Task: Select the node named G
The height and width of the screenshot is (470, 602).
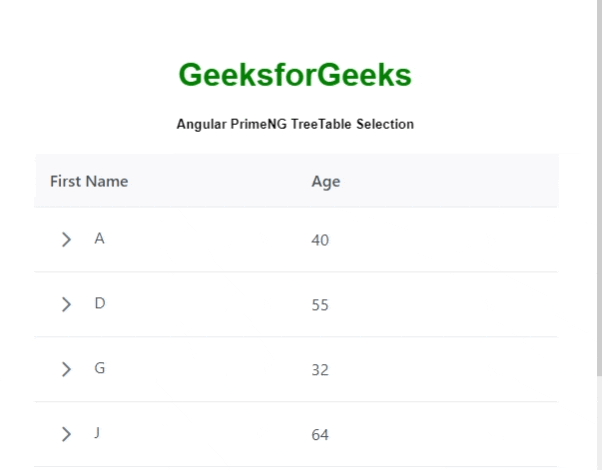Action: [99, 369]
